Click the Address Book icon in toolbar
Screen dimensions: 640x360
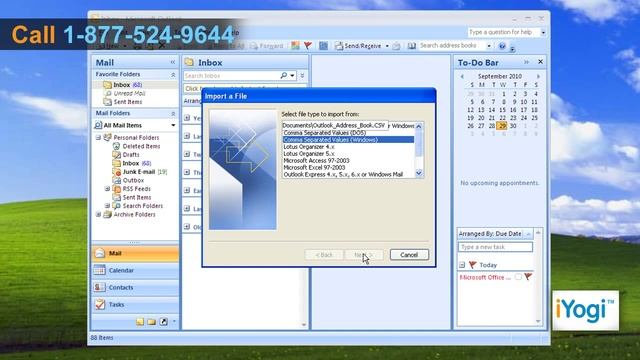[x=411, y=46]
